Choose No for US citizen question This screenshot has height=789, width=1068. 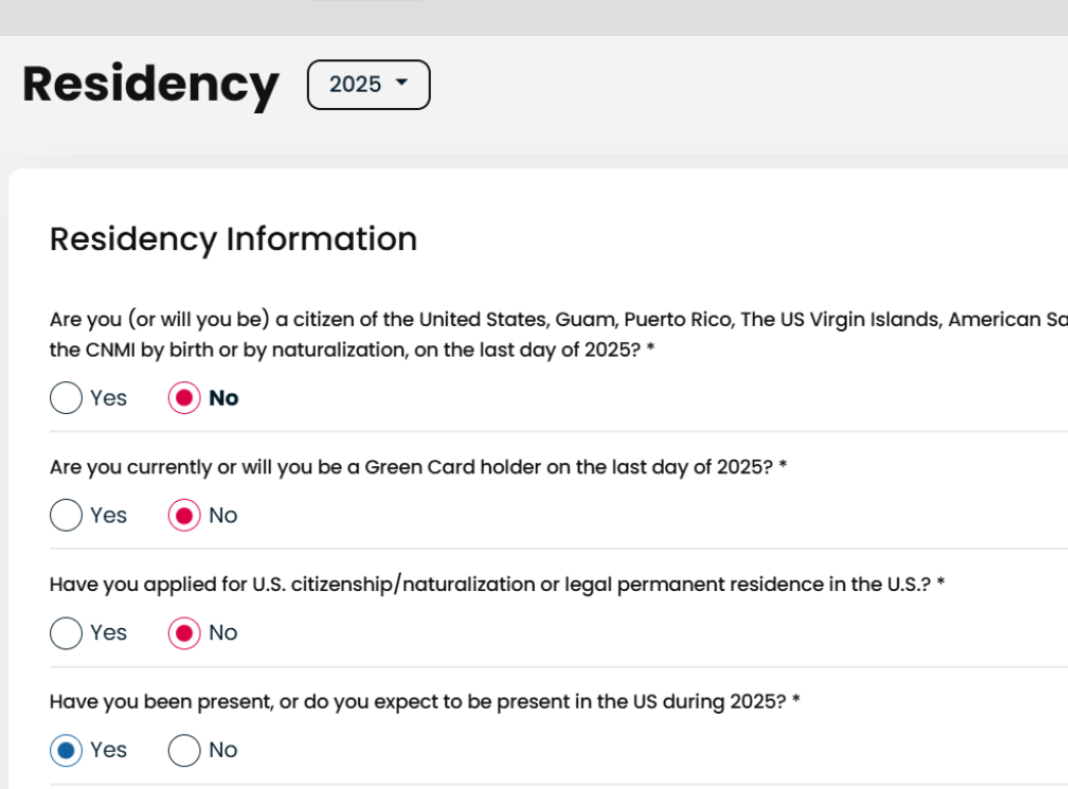[184, 398]
